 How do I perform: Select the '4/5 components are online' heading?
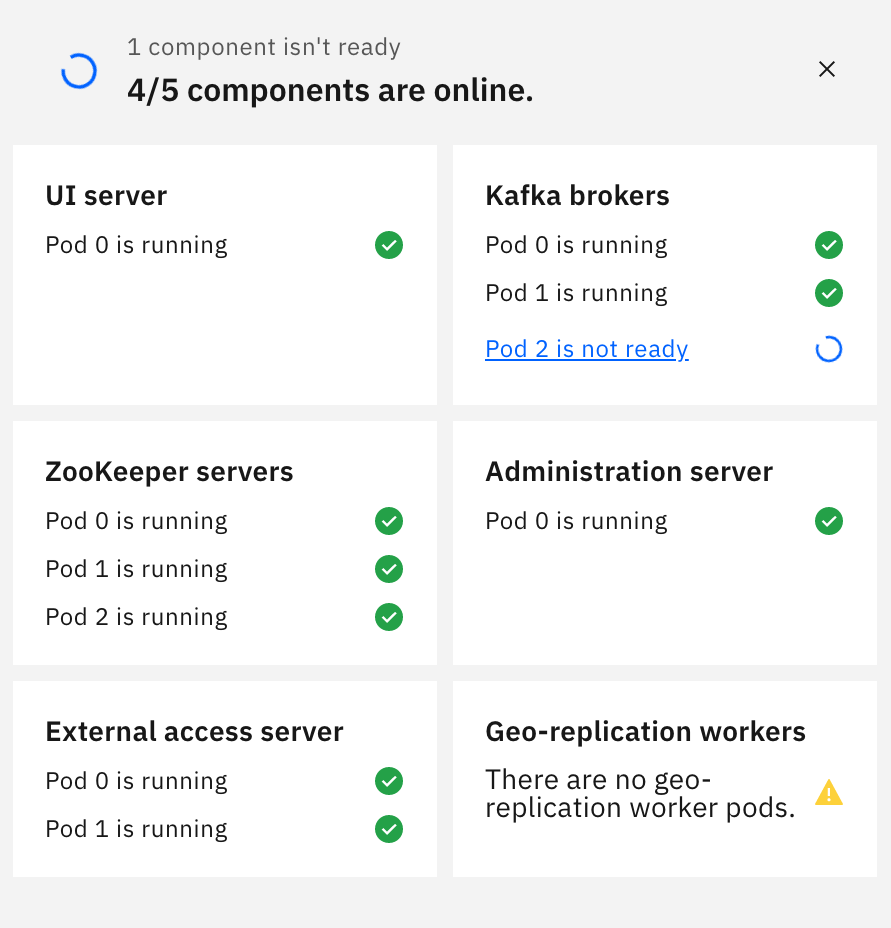point(330,91)
